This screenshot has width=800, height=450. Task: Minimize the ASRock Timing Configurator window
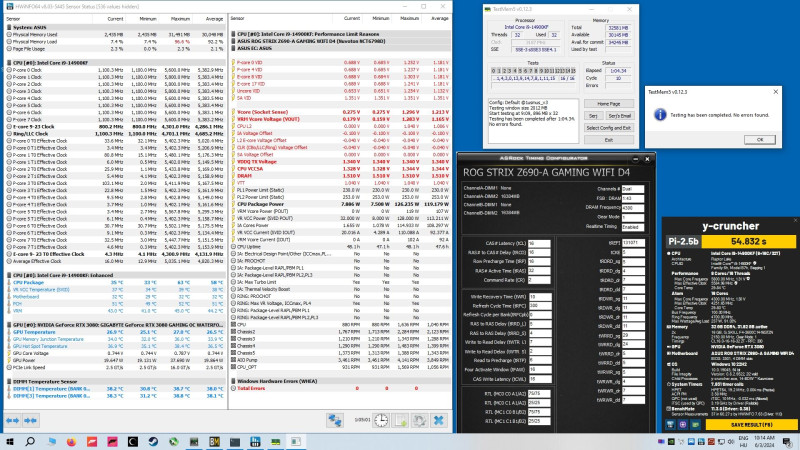(x=636, y=159)
